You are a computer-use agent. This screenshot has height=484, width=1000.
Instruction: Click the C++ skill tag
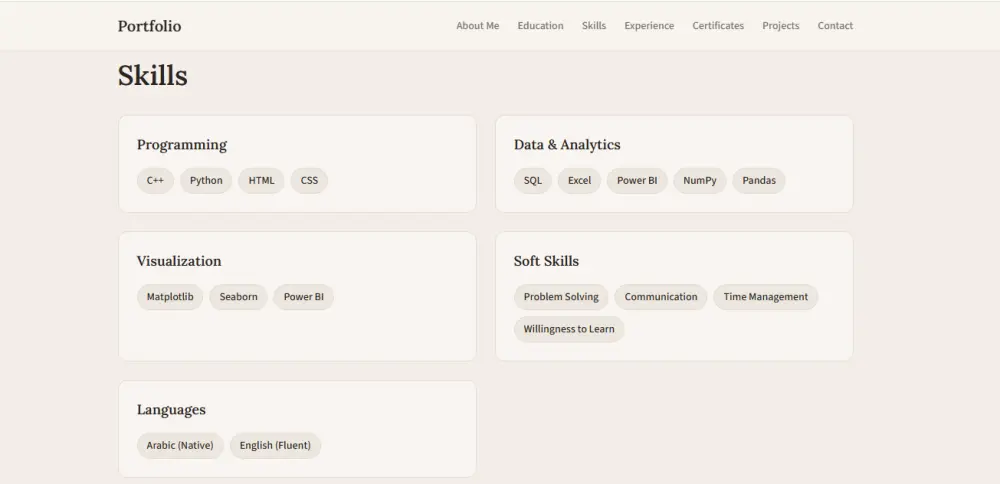pyautogui.click(x=155, y=181)
